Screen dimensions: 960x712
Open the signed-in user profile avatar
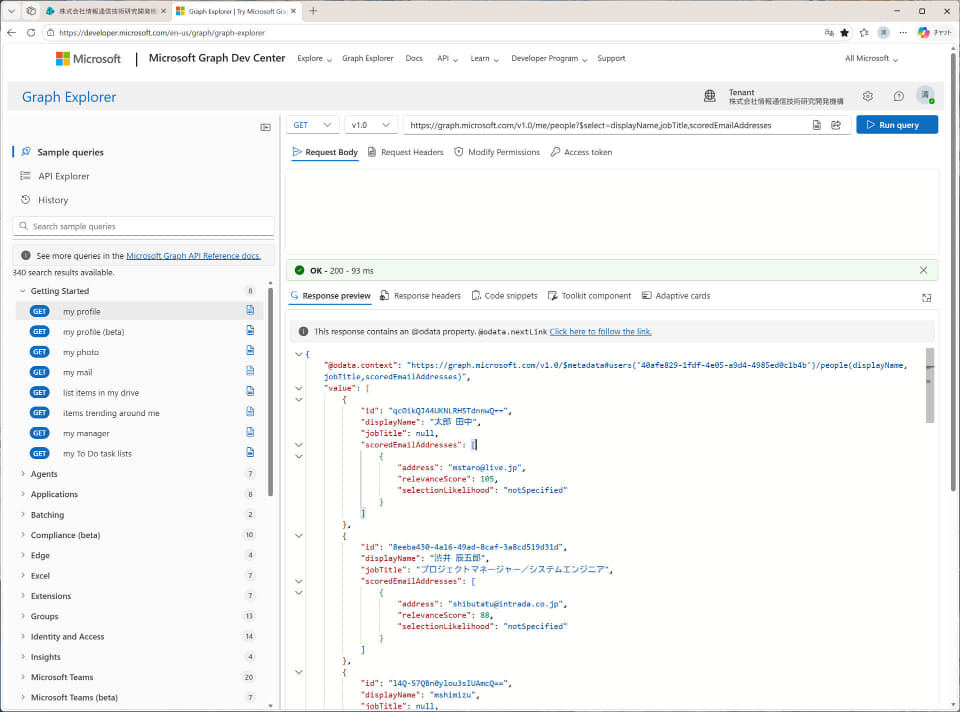click(925, 96)
